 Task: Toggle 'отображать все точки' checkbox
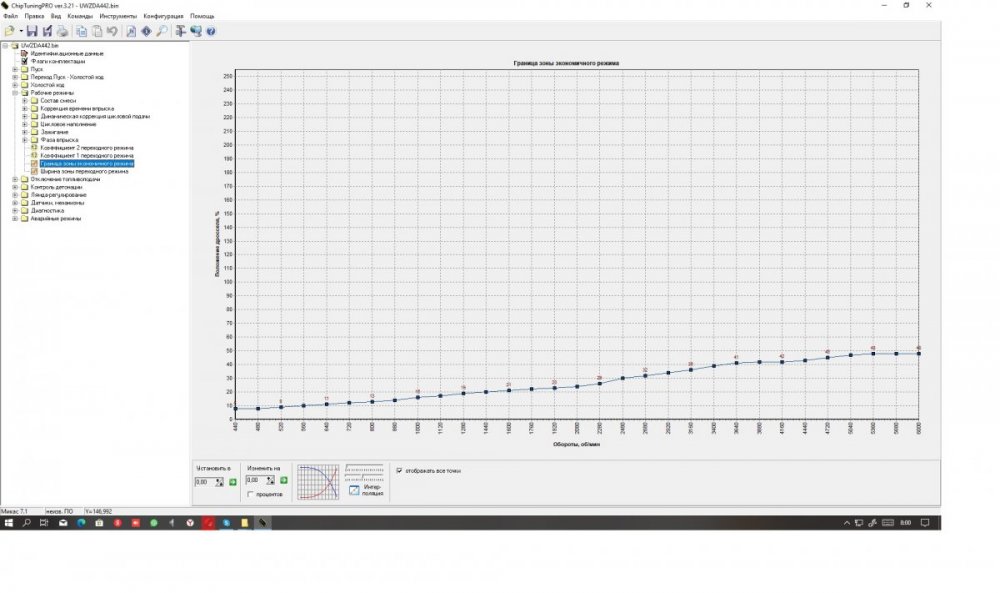click(x=400, y=470)
